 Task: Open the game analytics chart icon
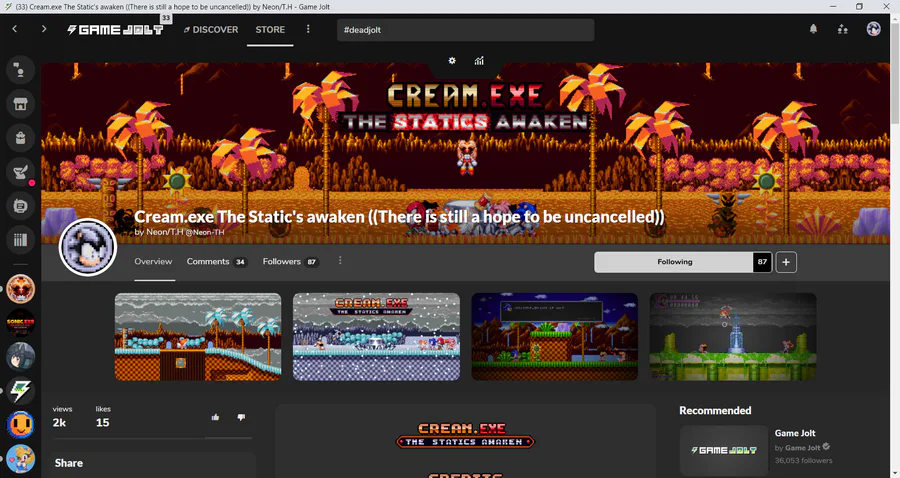[x=479, y=61]
